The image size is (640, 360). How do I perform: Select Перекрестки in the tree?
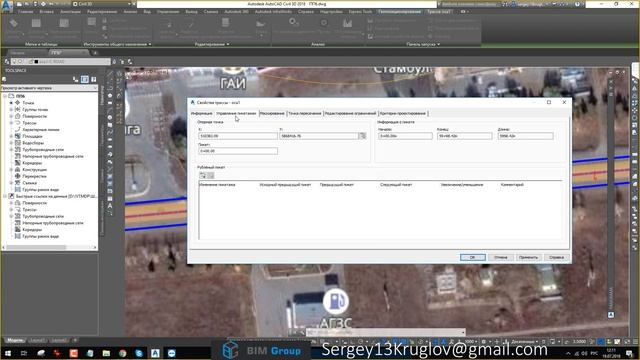pos(34,176)
